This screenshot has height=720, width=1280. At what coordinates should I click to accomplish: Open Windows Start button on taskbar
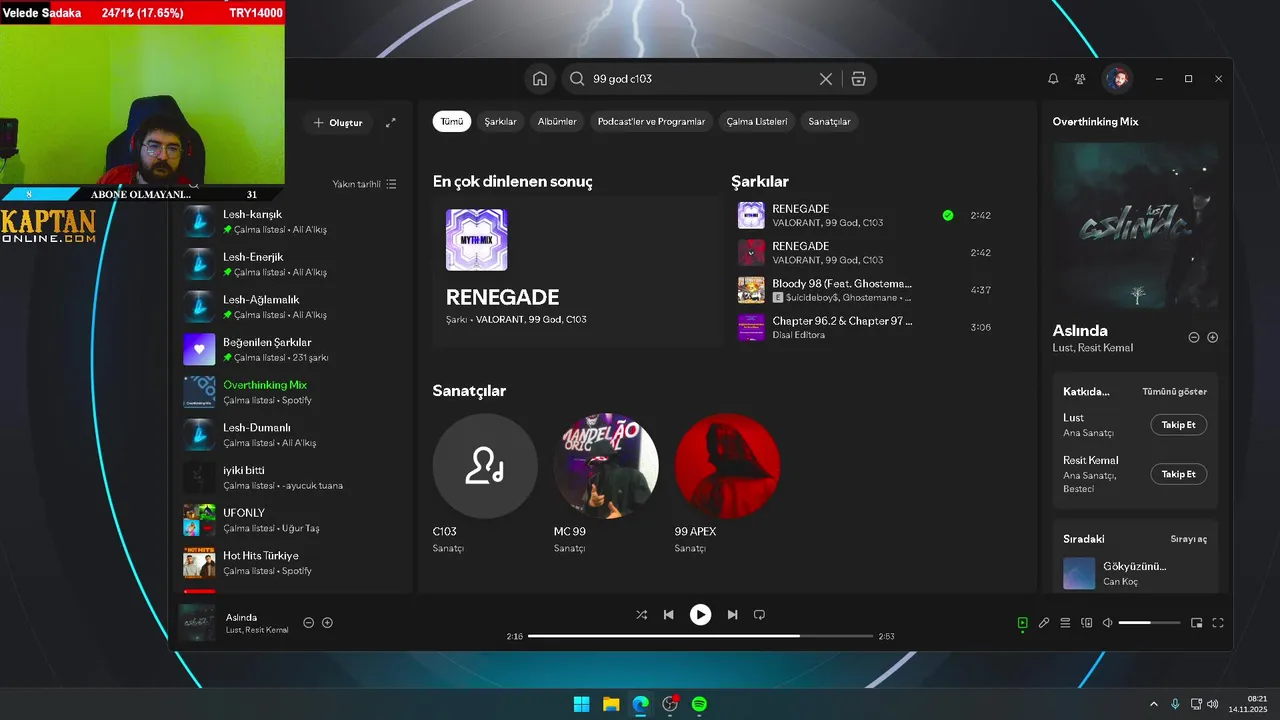coord(581,704)
